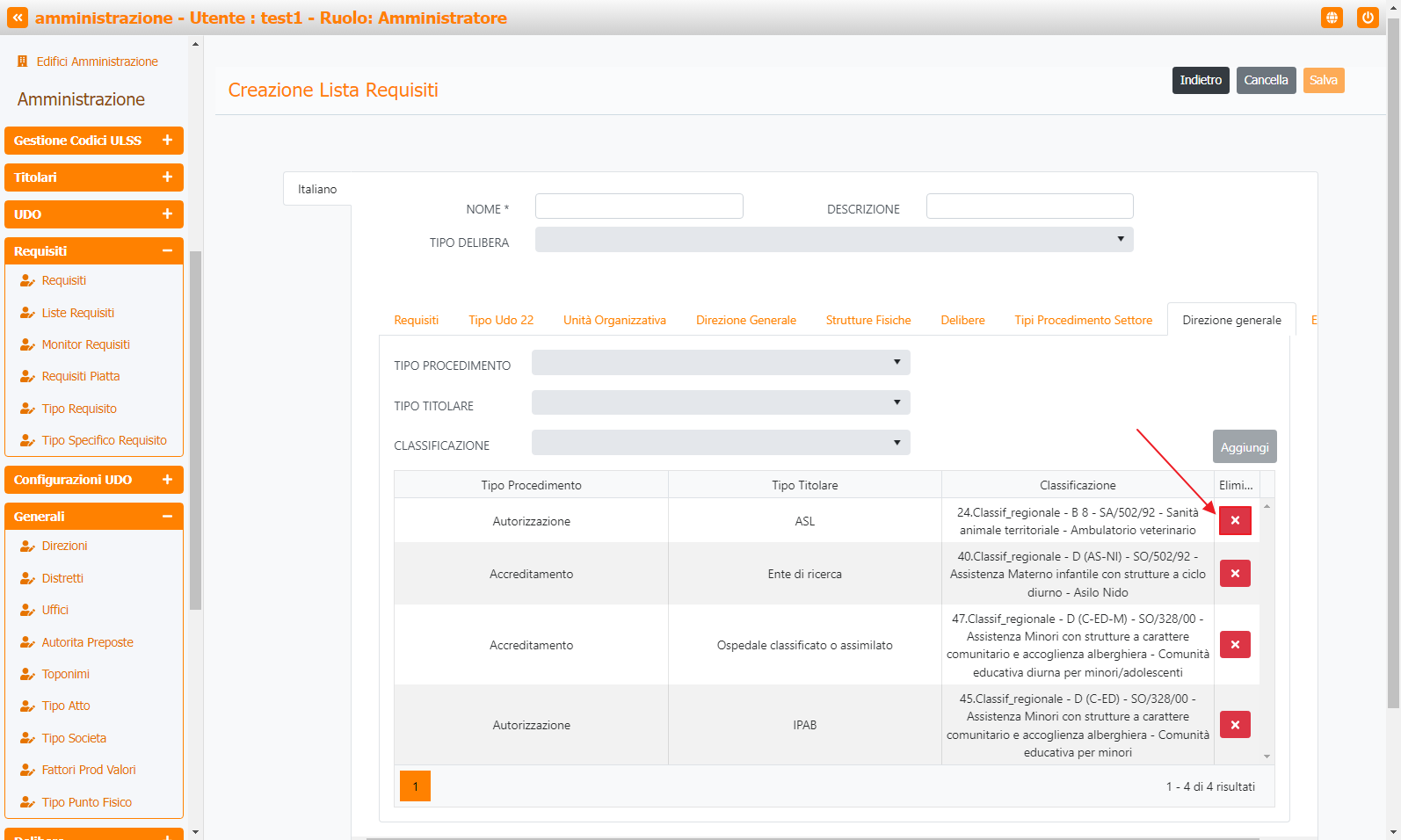Click the Indietro button
1401x840 pixels.
click(1201, 80)
